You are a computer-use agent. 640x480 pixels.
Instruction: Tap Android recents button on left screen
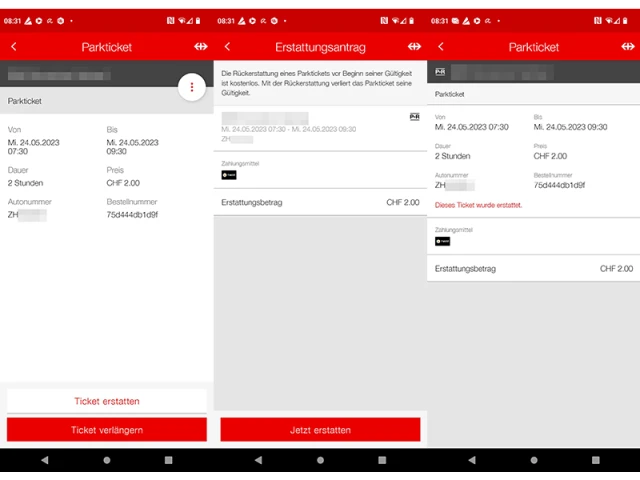tap(168, 460)
